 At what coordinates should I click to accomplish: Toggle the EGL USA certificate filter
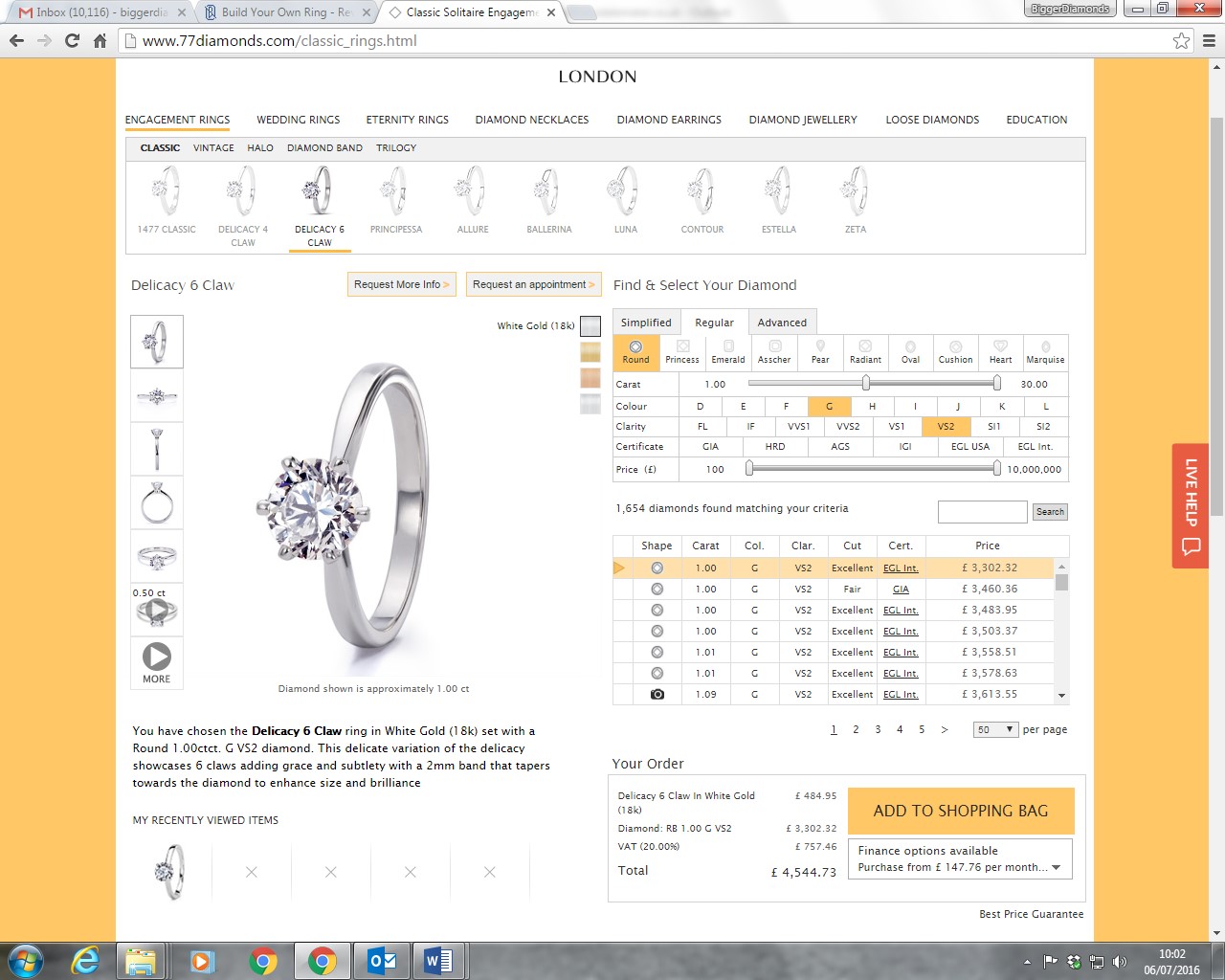point(970,447)
